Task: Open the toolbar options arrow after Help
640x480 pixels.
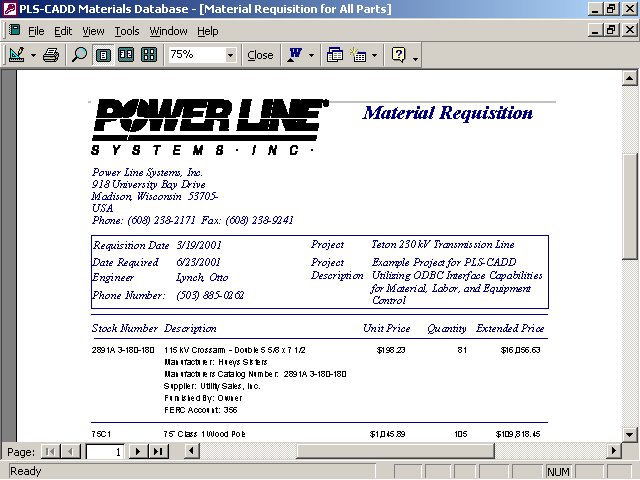Action: pyautogui.click(x=416, y=59)
